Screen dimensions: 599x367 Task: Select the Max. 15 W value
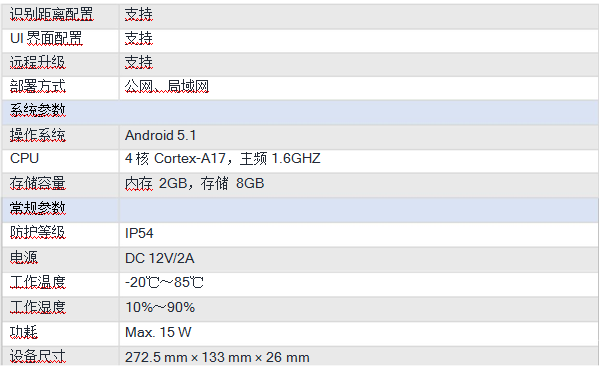[x=158, y=332]
